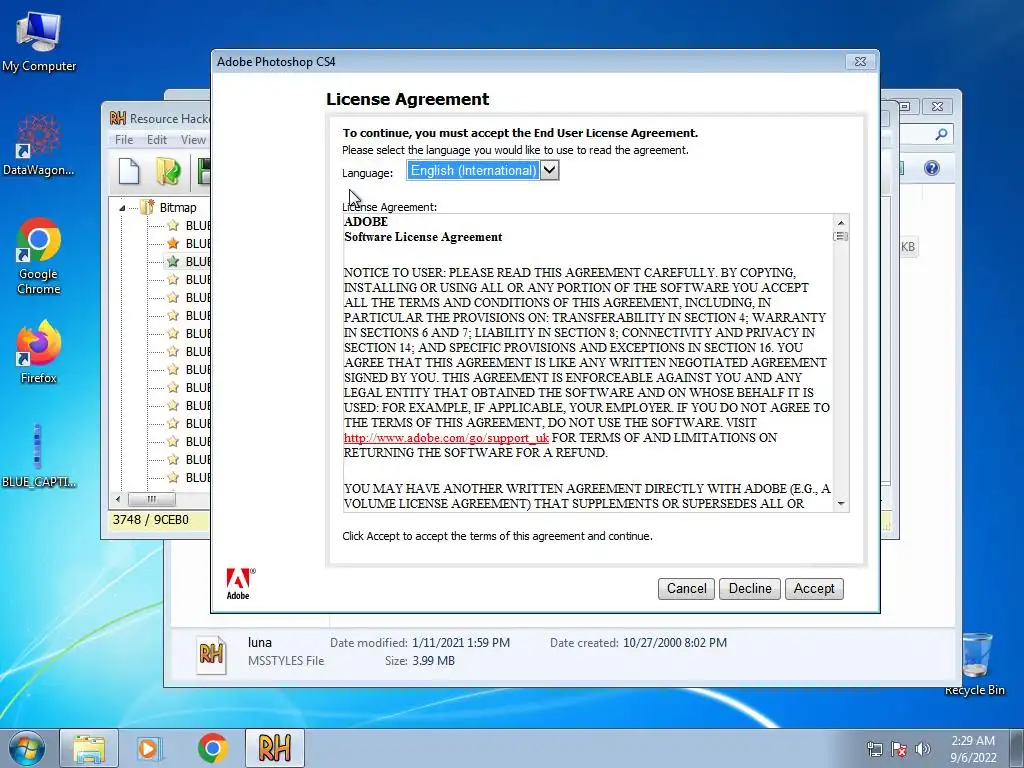The width and height of the screenshot is (1024, 768).
Task: Click the Adobe logo in the installer
Action: pos(240,583)
